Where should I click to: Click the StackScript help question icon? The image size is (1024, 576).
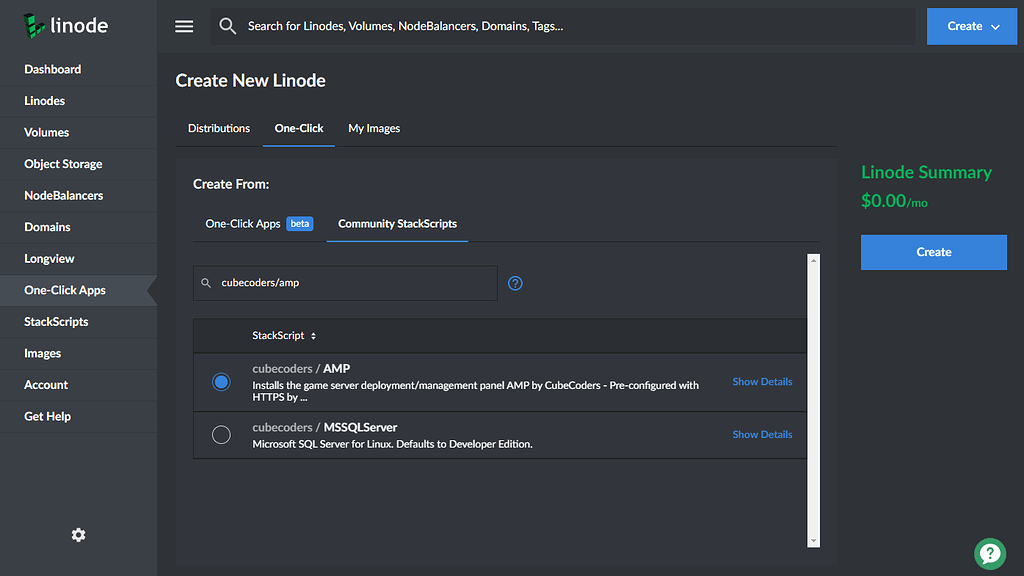515,283
